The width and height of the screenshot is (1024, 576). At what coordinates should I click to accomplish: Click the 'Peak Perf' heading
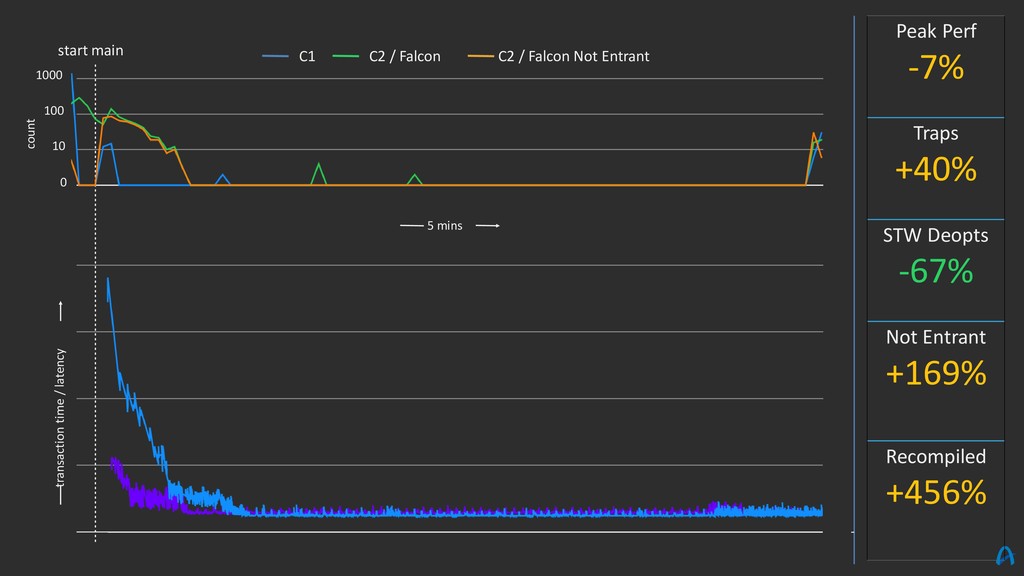[x=936, y=31]
